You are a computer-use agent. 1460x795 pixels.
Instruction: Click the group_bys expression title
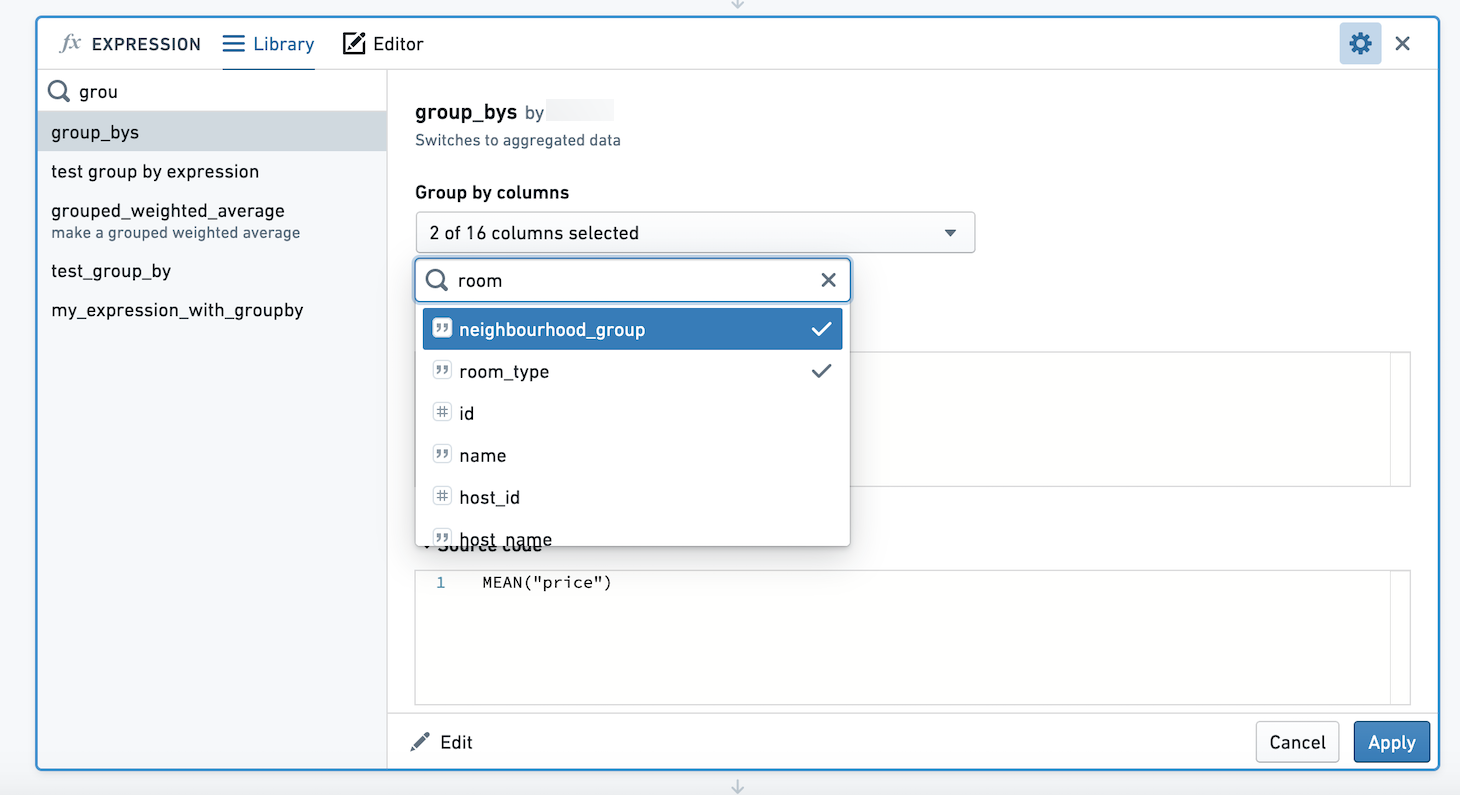point(466,112)
